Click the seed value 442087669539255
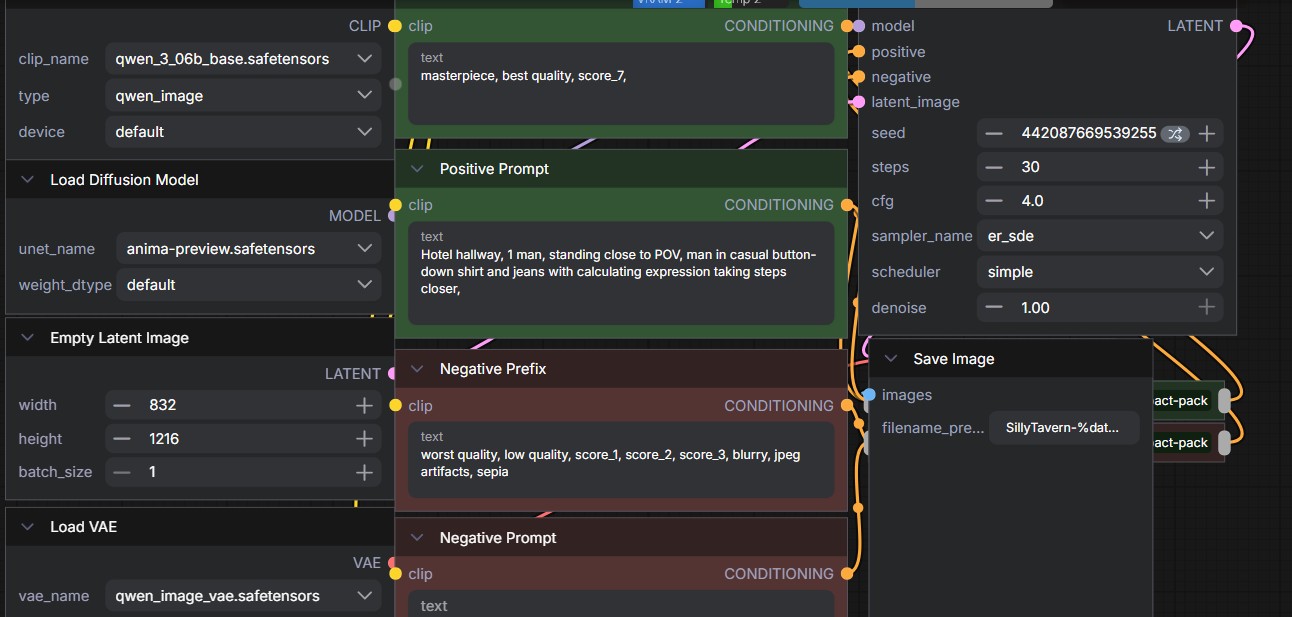 point(1088,133)
